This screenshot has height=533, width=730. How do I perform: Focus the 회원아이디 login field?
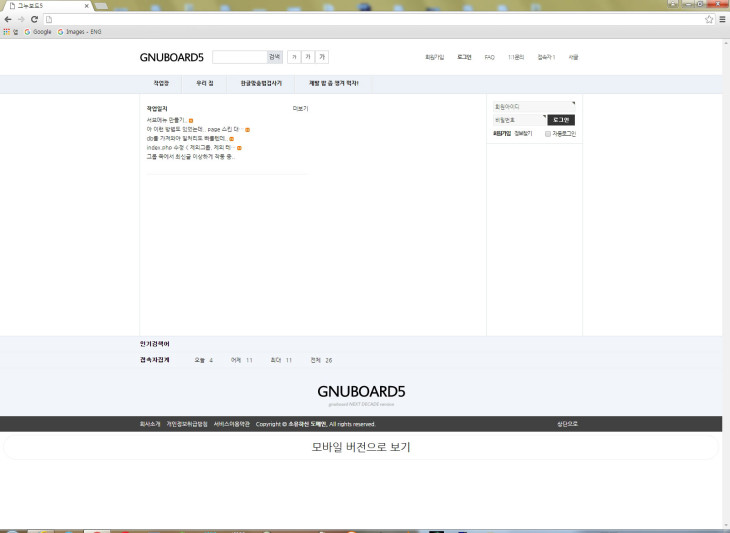coord(534,107)
